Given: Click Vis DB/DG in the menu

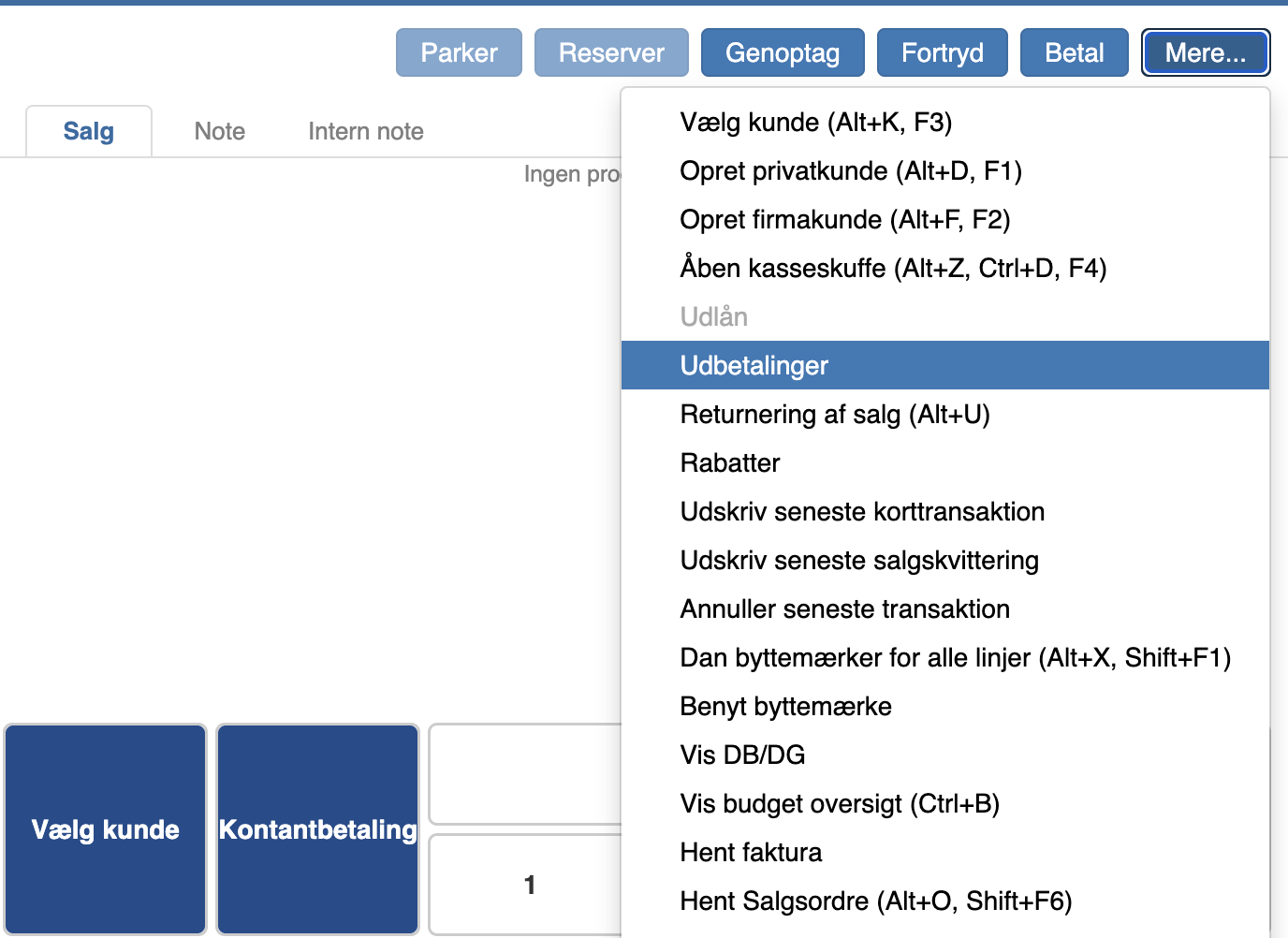Looking at the screenshot, I should point(742,755).
